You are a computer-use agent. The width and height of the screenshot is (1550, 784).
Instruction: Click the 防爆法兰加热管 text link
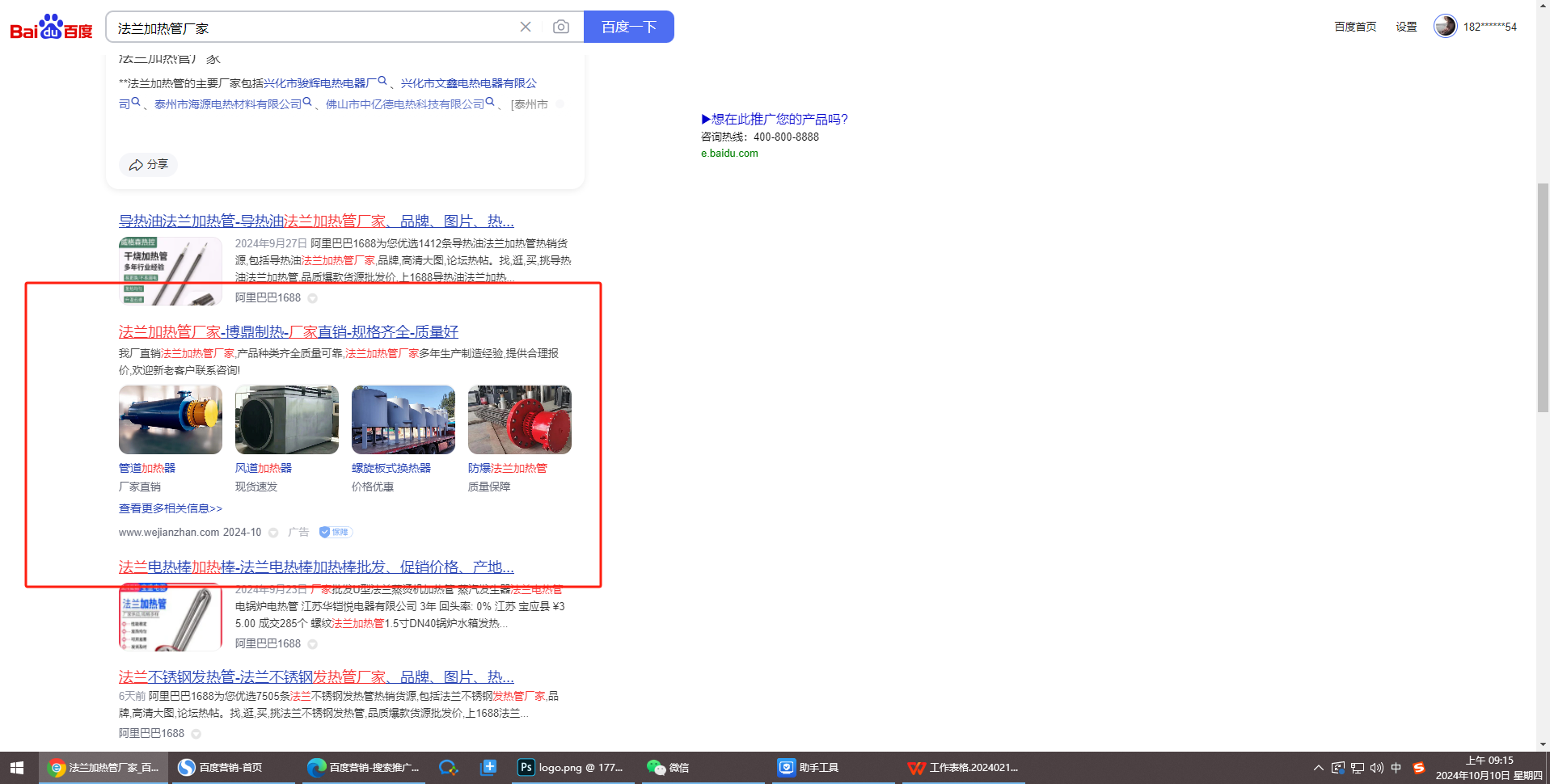tap(508, 468)
